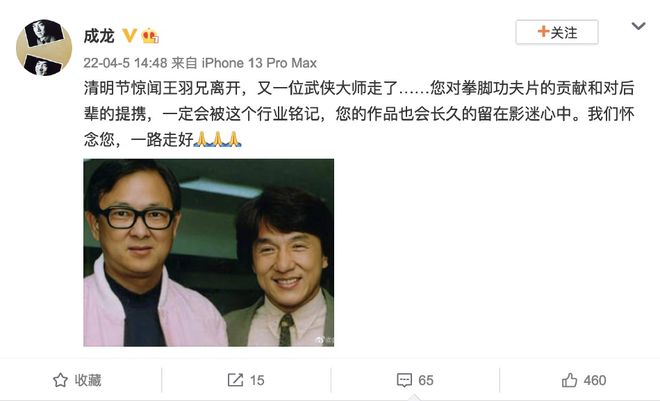Screen dimensions: 660x401
Task: Open the post timestamp 22-04-5 14:48
Action: coord(125,63)
